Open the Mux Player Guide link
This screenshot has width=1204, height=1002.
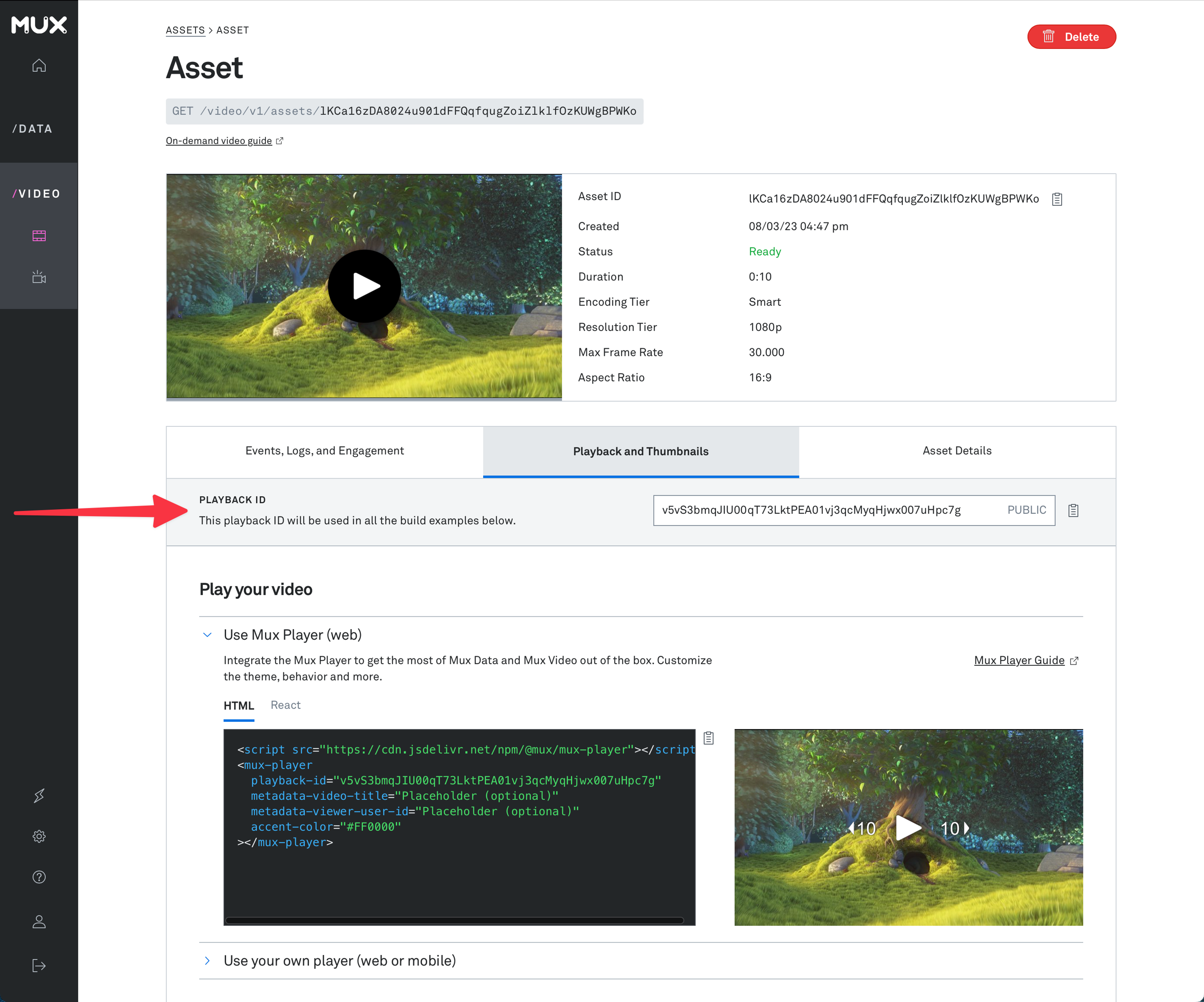[1019, 660]
